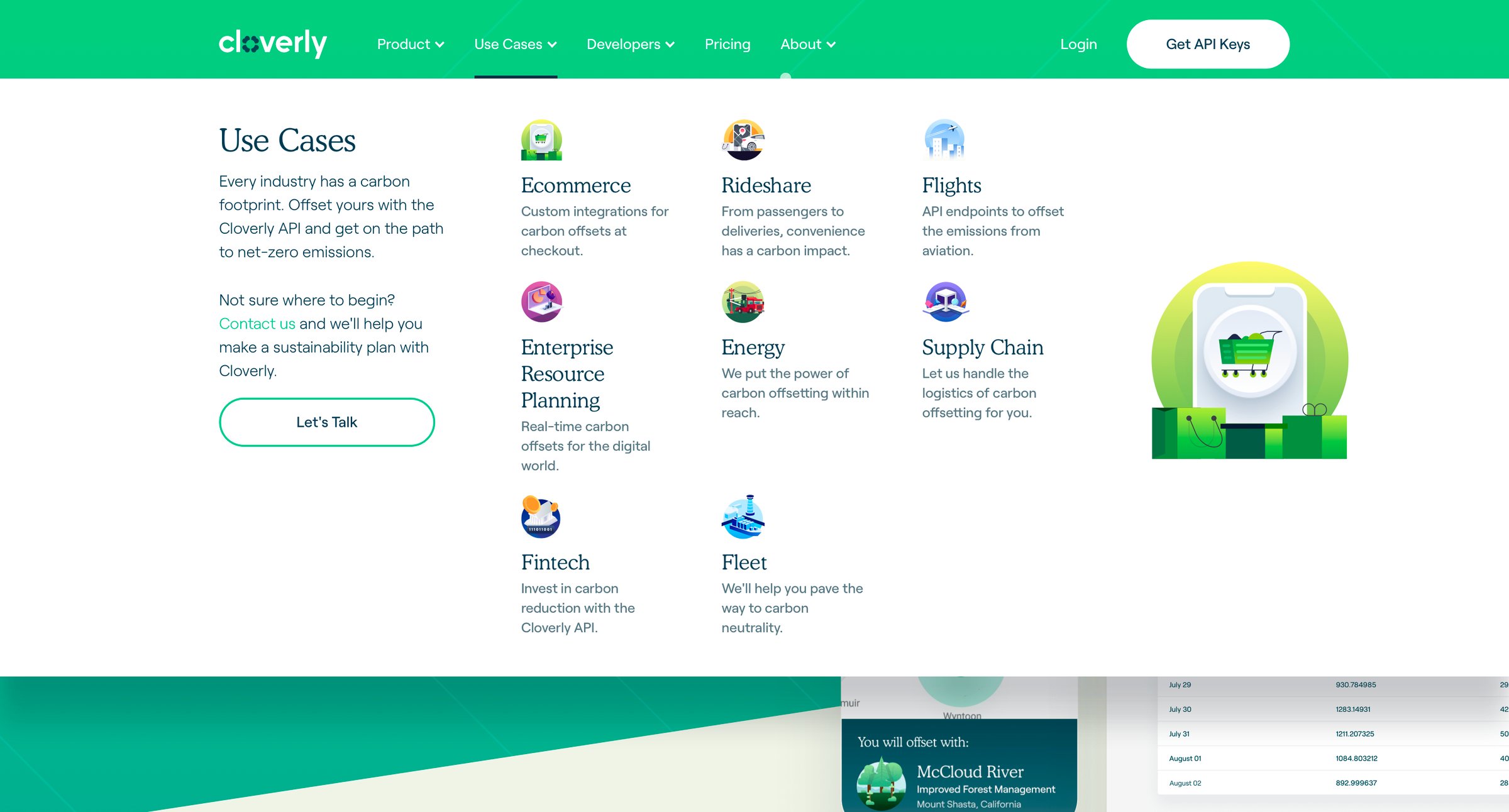Click the McCloud River forest icon
This screenshot has height=812, width=1509.
coord(881,784)
